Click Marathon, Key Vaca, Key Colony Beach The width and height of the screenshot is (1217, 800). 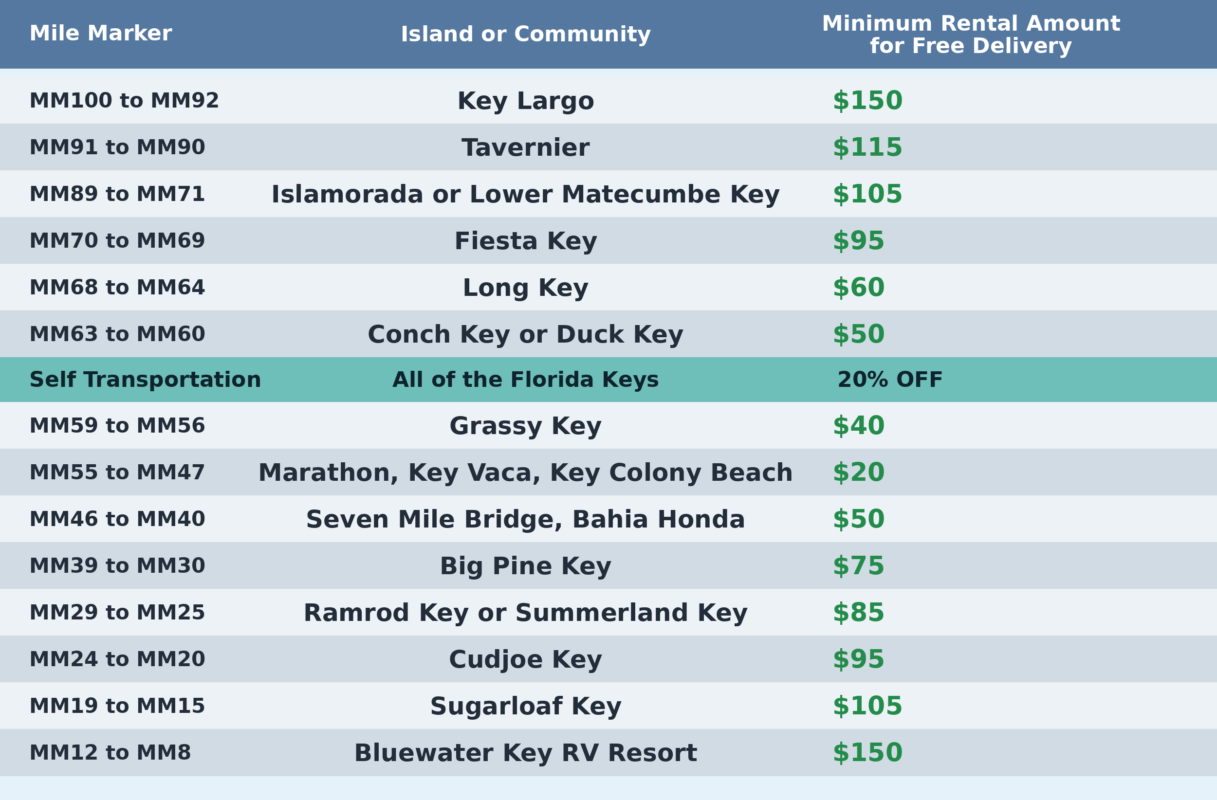[525, 473]
